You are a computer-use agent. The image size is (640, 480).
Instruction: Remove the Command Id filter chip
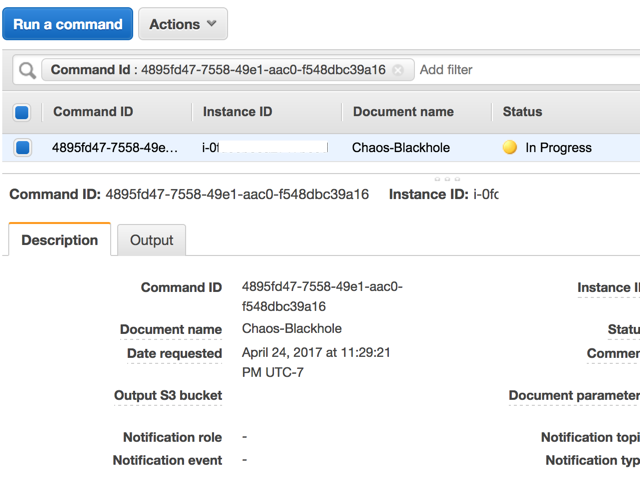(x=398, y=70)
